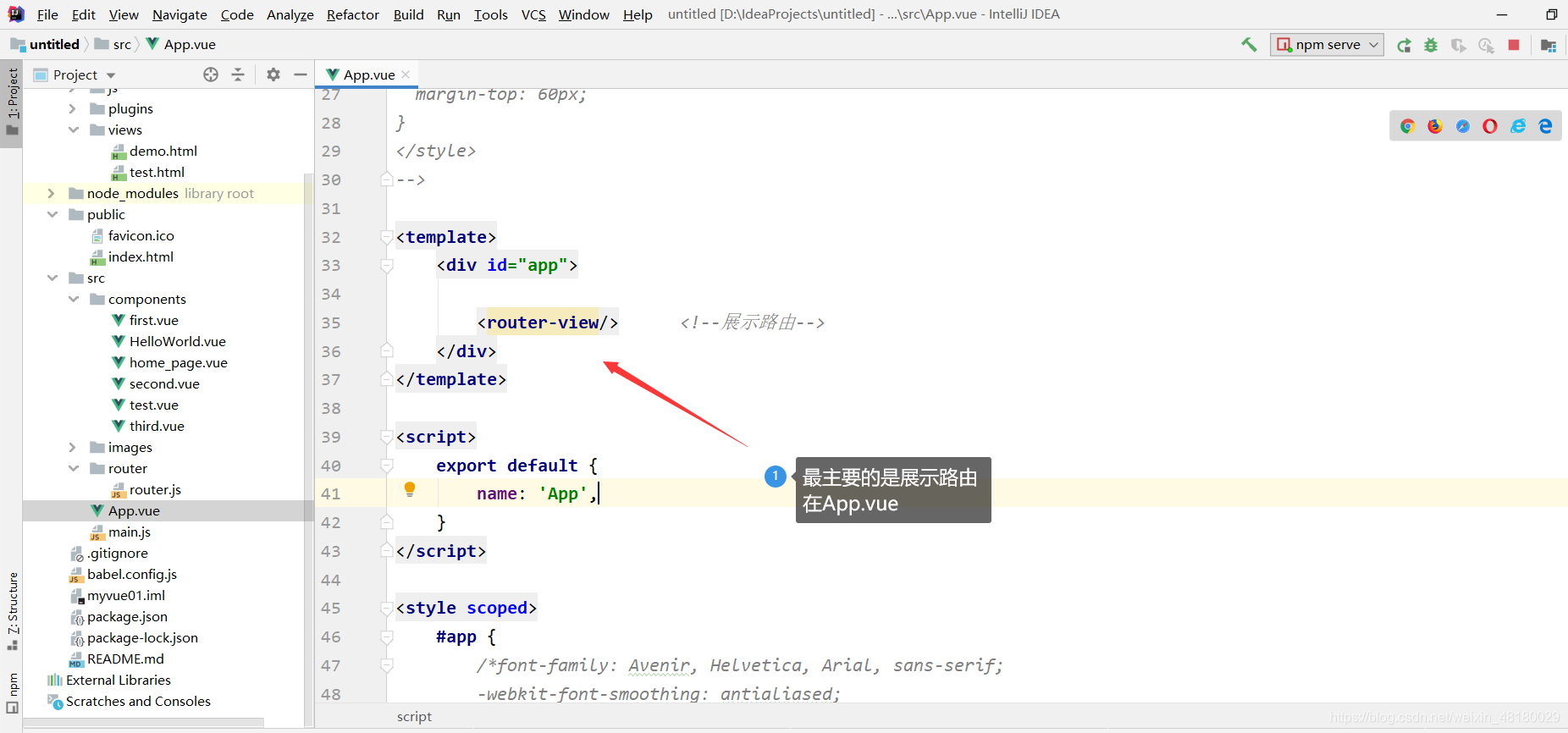Click the Run with Coverage icon

point(1458,45)
